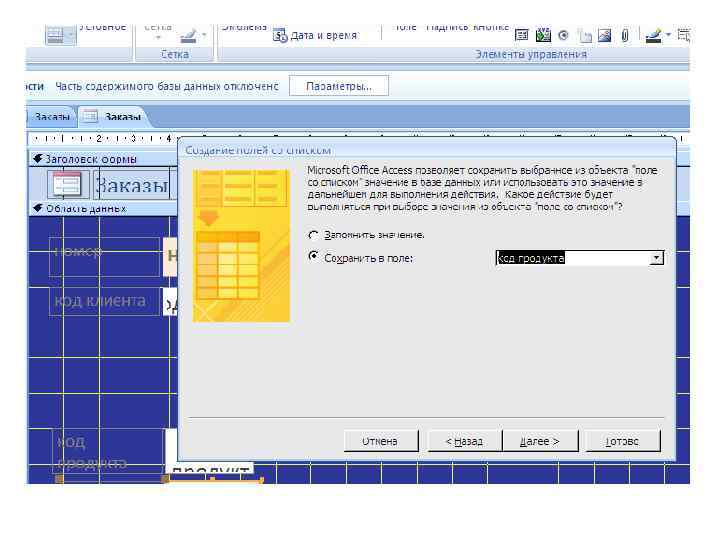Select the Attachment paperclip control icon
720x540 pixels.
625,35
